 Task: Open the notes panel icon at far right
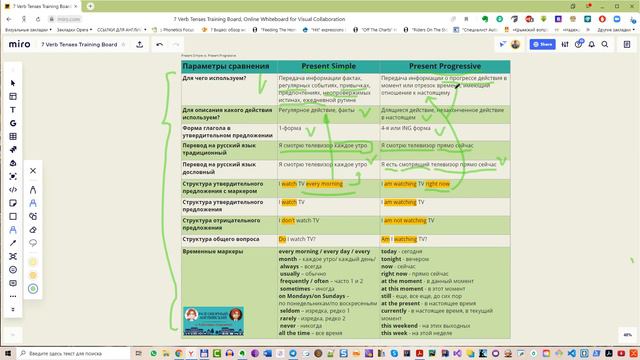click(627, 44)
